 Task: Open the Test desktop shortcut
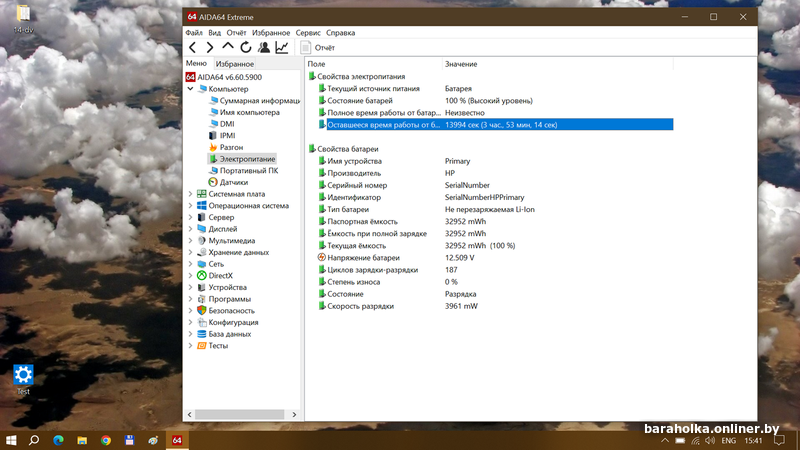[23, 380]
